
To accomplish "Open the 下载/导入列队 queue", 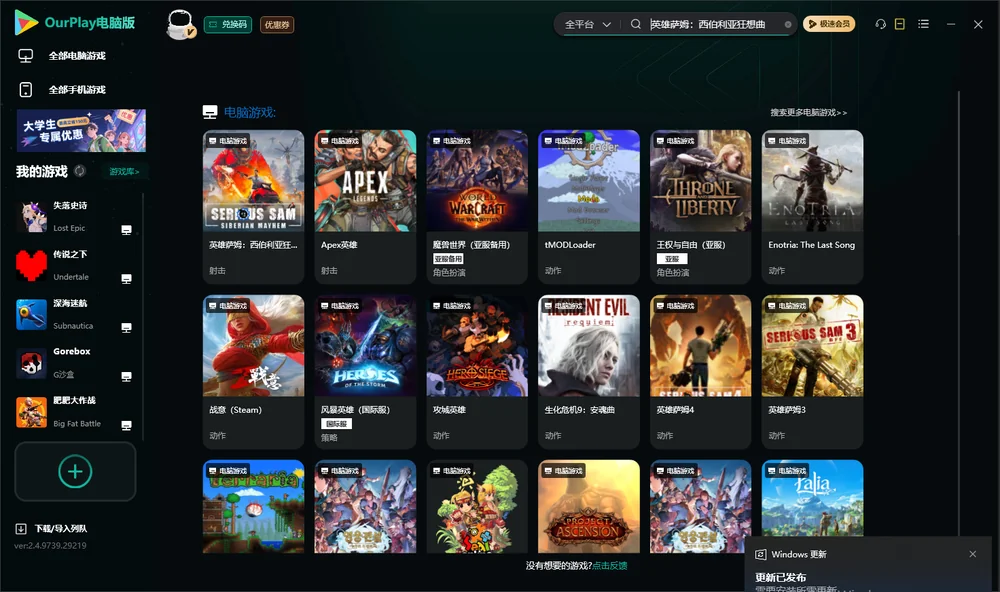I will click(x=52, y=529).
